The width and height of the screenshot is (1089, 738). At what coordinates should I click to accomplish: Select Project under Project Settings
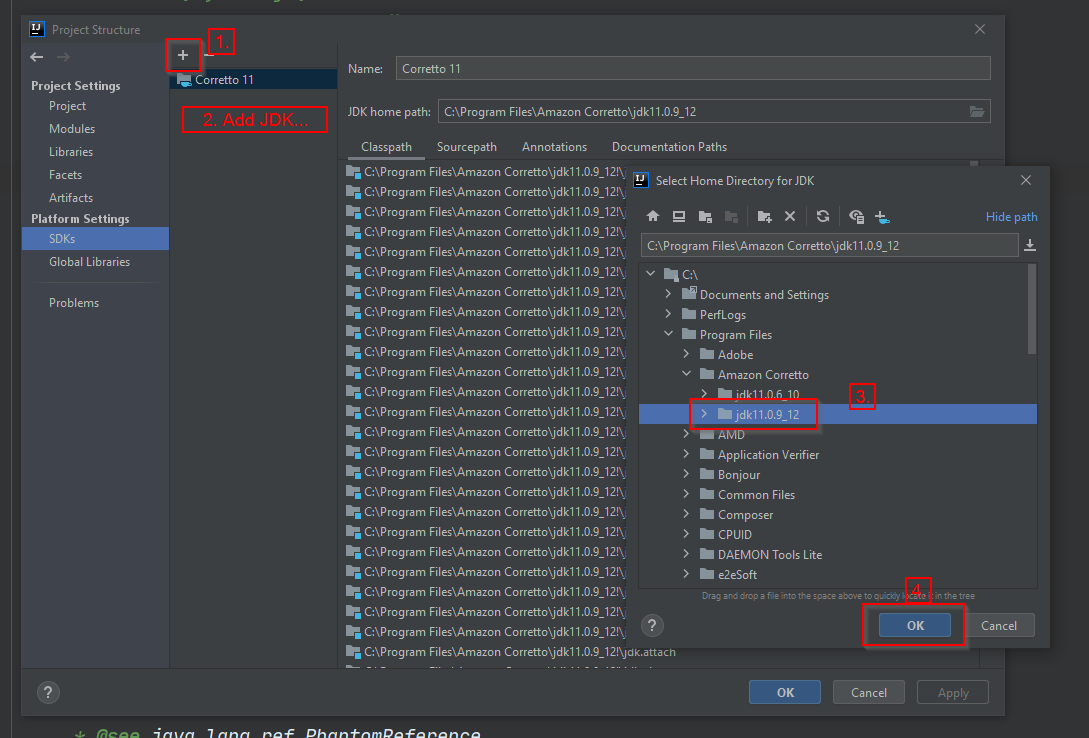67,106
